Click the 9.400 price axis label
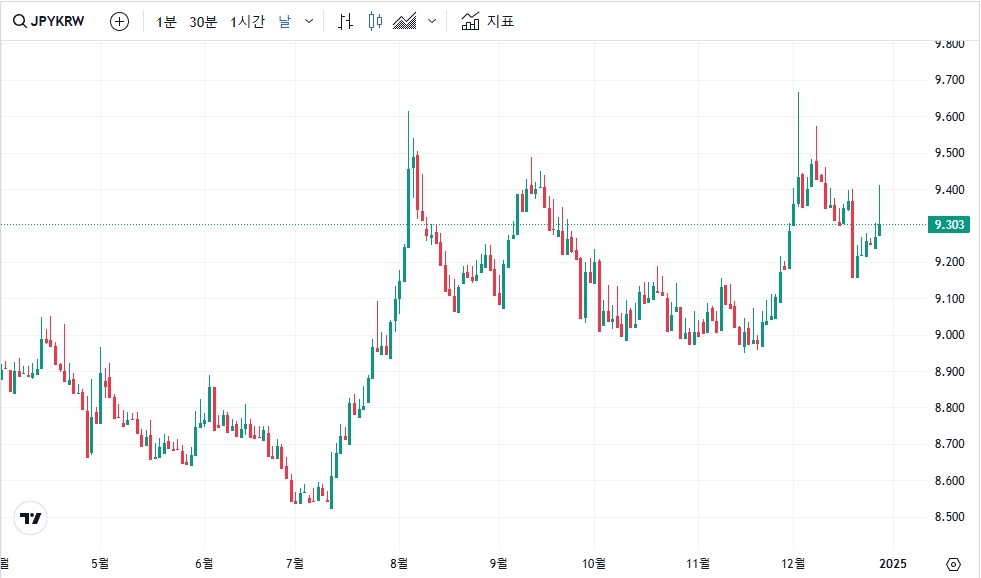This screenshot has width=981, height=578. (x=950, y=190)
